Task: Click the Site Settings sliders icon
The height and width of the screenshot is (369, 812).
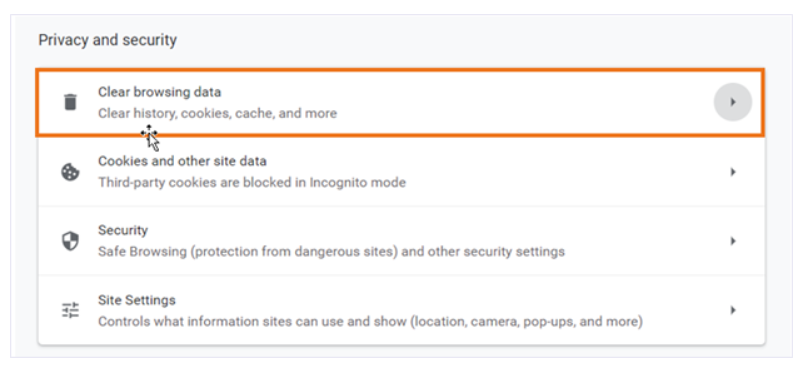Action: [x=70, y=310]
